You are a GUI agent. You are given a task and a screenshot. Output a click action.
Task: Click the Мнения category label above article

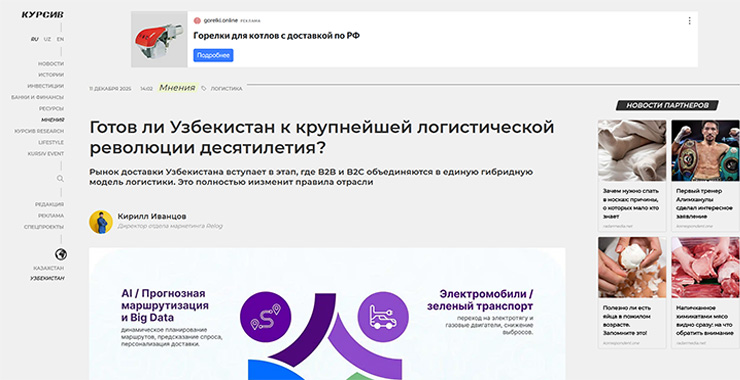click(x=177, y=88)
